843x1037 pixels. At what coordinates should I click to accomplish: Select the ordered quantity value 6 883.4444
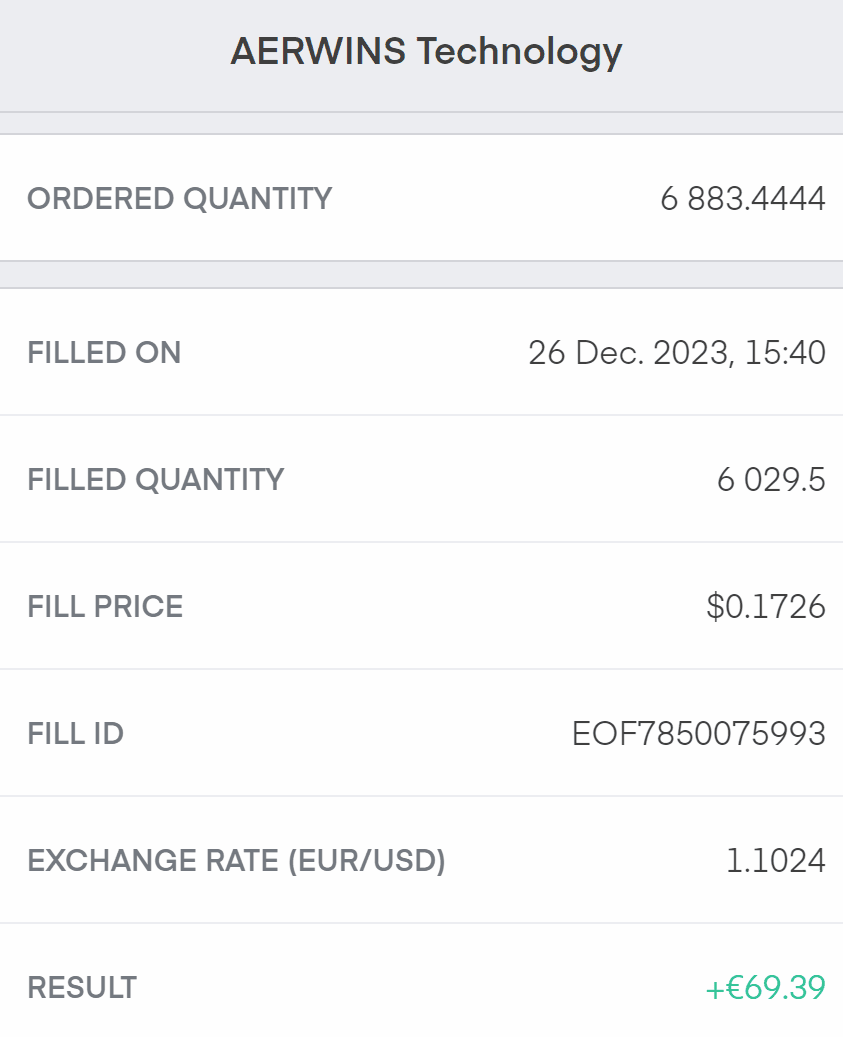tap(743, 198)
